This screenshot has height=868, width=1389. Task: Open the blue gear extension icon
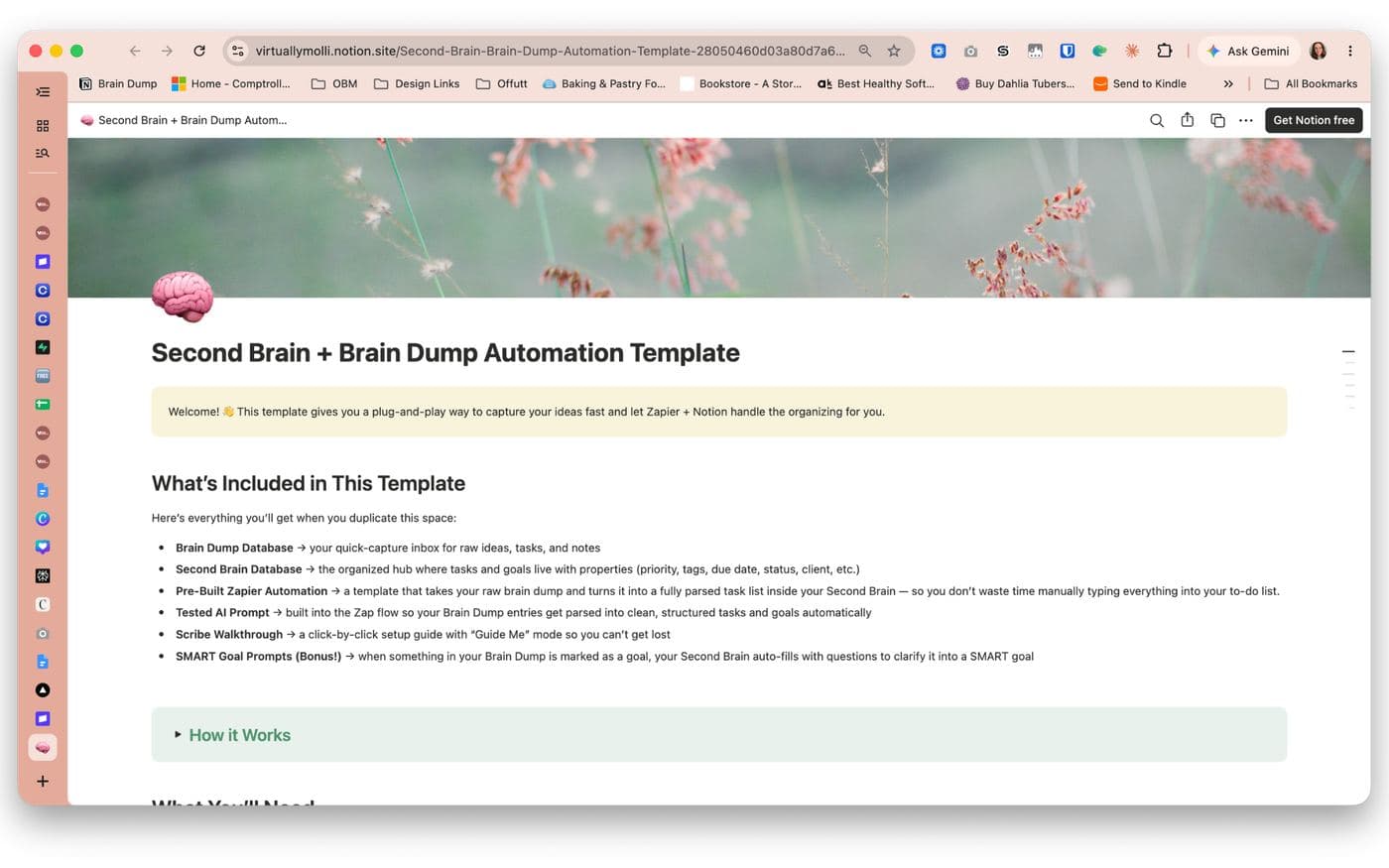click(939, 51)
